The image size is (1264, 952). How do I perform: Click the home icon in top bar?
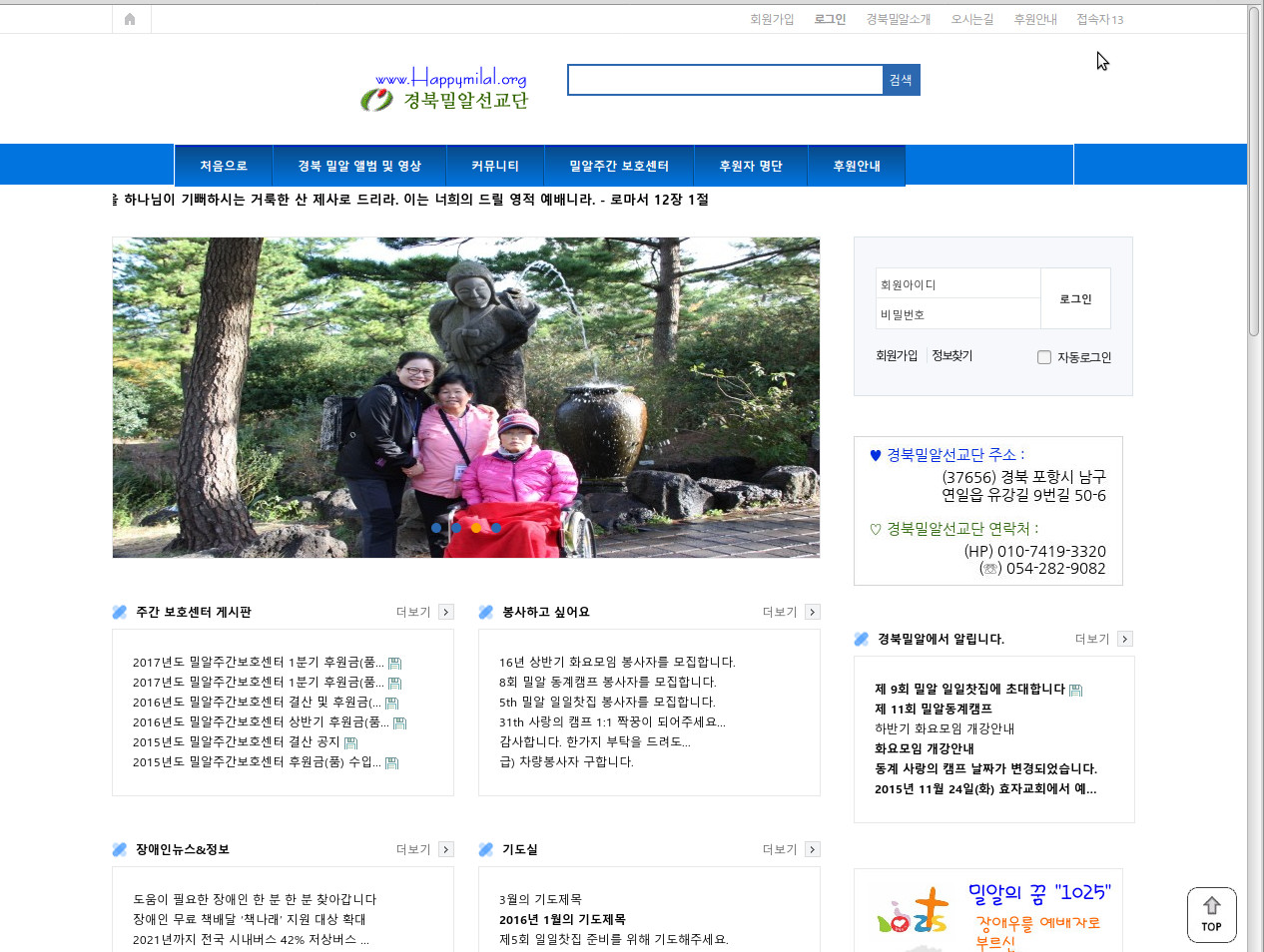pos(130,19)
